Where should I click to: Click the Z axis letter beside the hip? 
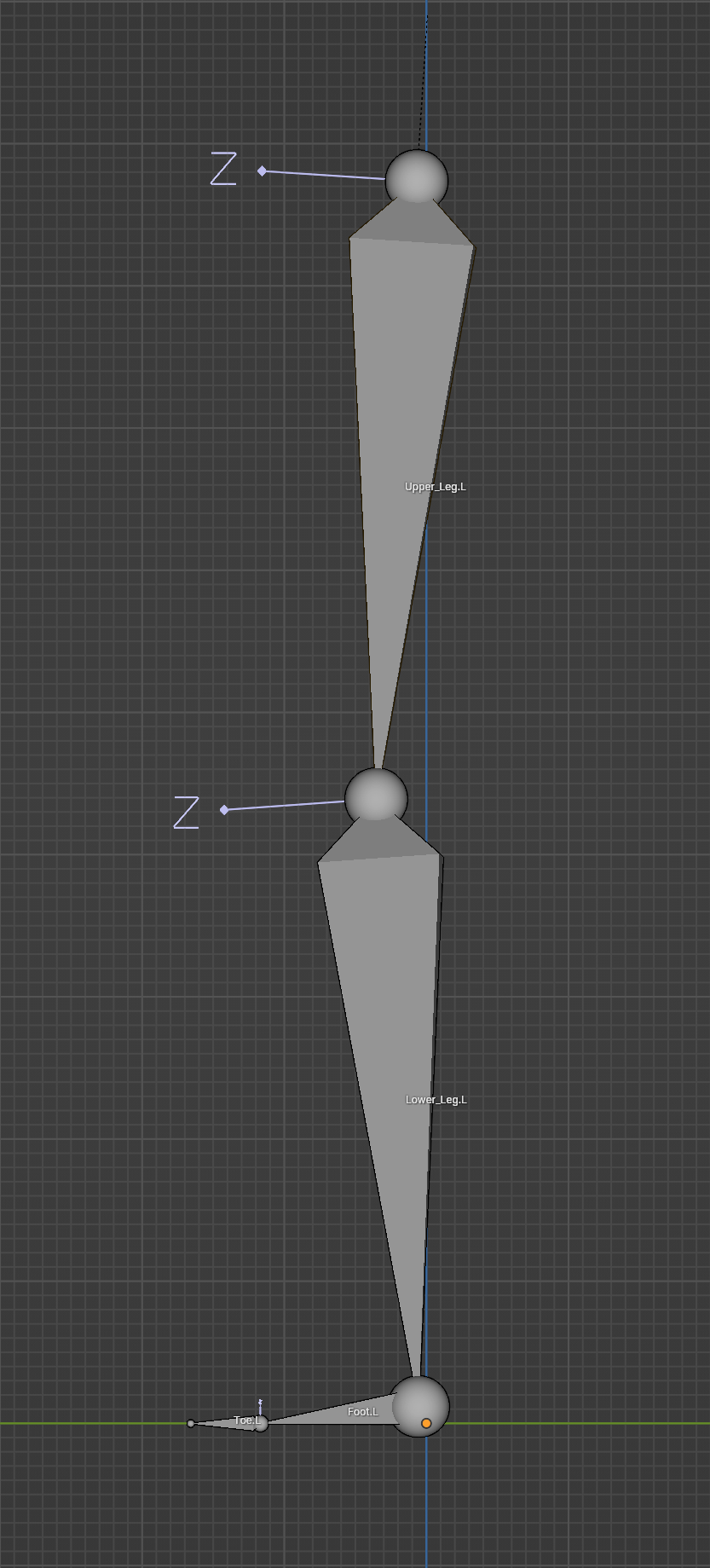(223, 169)
